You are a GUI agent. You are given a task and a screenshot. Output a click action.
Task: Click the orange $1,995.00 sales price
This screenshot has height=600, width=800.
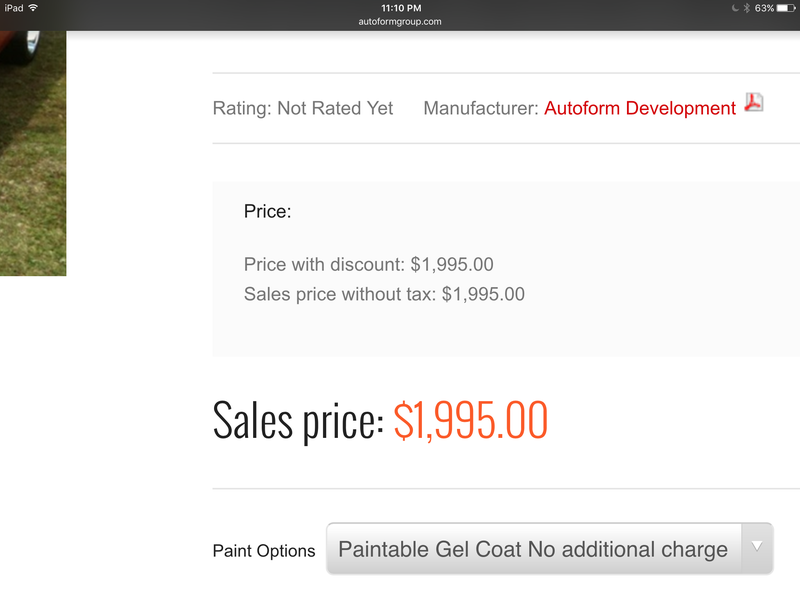[470, 420]
